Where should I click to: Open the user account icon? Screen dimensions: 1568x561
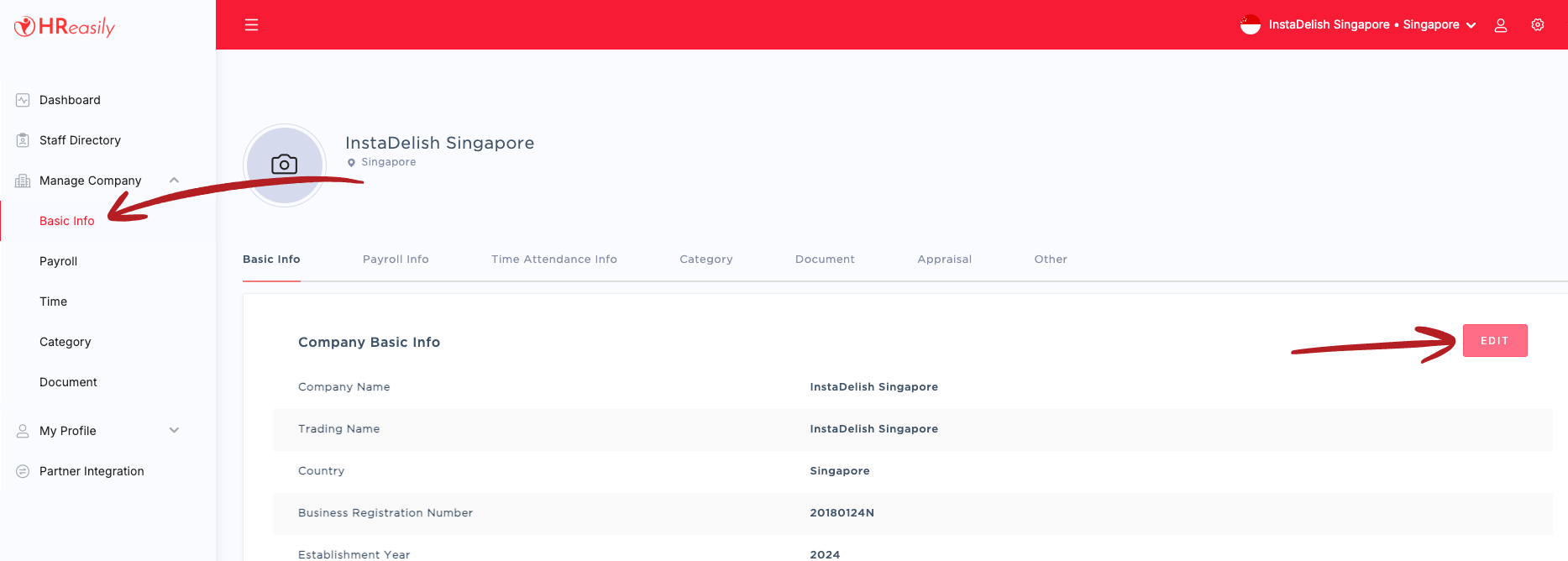[x=1501, y=25]
